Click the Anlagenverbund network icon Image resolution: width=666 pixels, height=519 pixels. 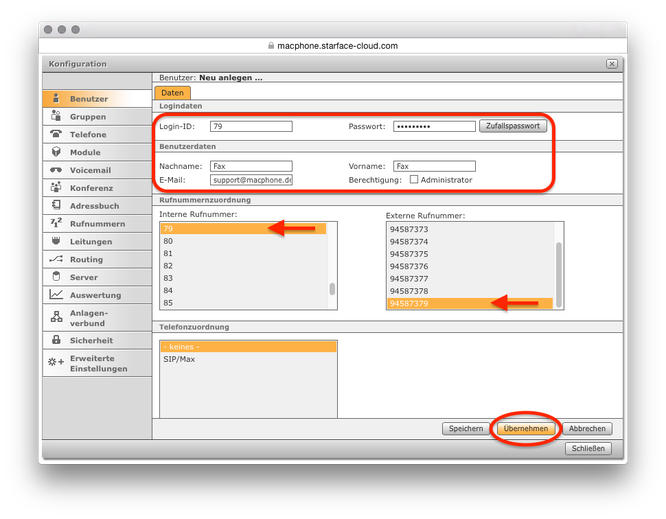pos(56,317)
